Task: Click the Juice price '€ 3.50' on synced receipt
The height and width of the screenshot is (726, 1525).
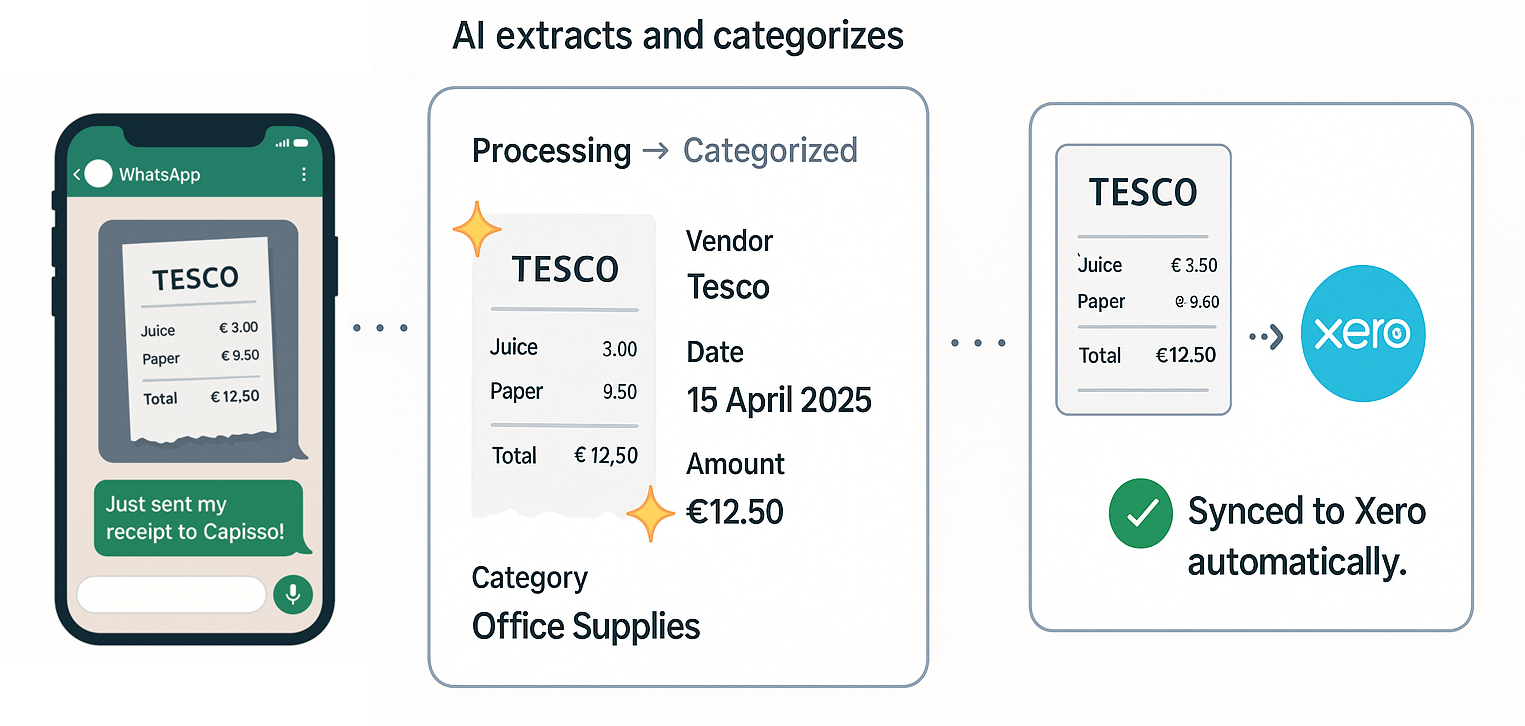Action: point(1194,266)
